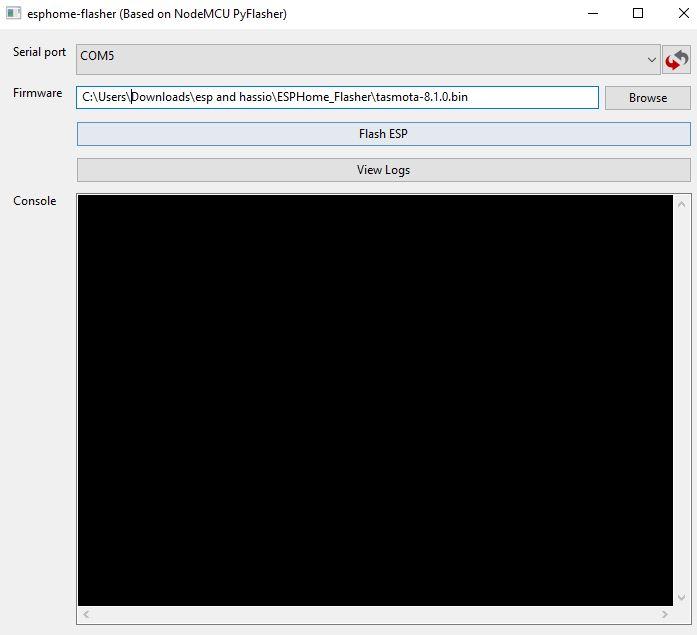Click the console horizontal scroll left arrow
The width and height of the screenshot is (697, 635).
pyautogui.click(x=86, y=614)
